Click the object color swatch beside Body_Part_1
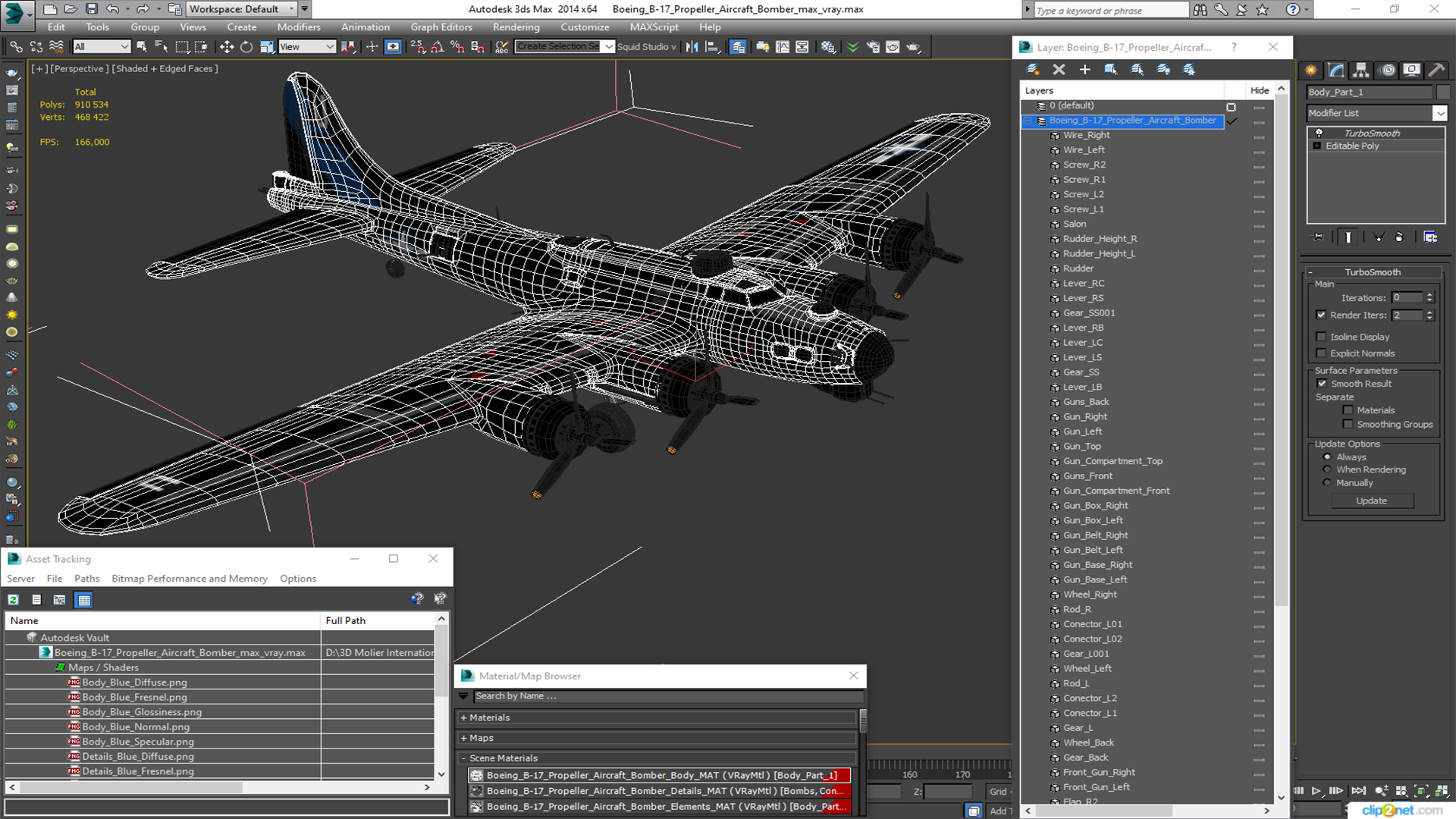1456x819 pixels. 1442,92
